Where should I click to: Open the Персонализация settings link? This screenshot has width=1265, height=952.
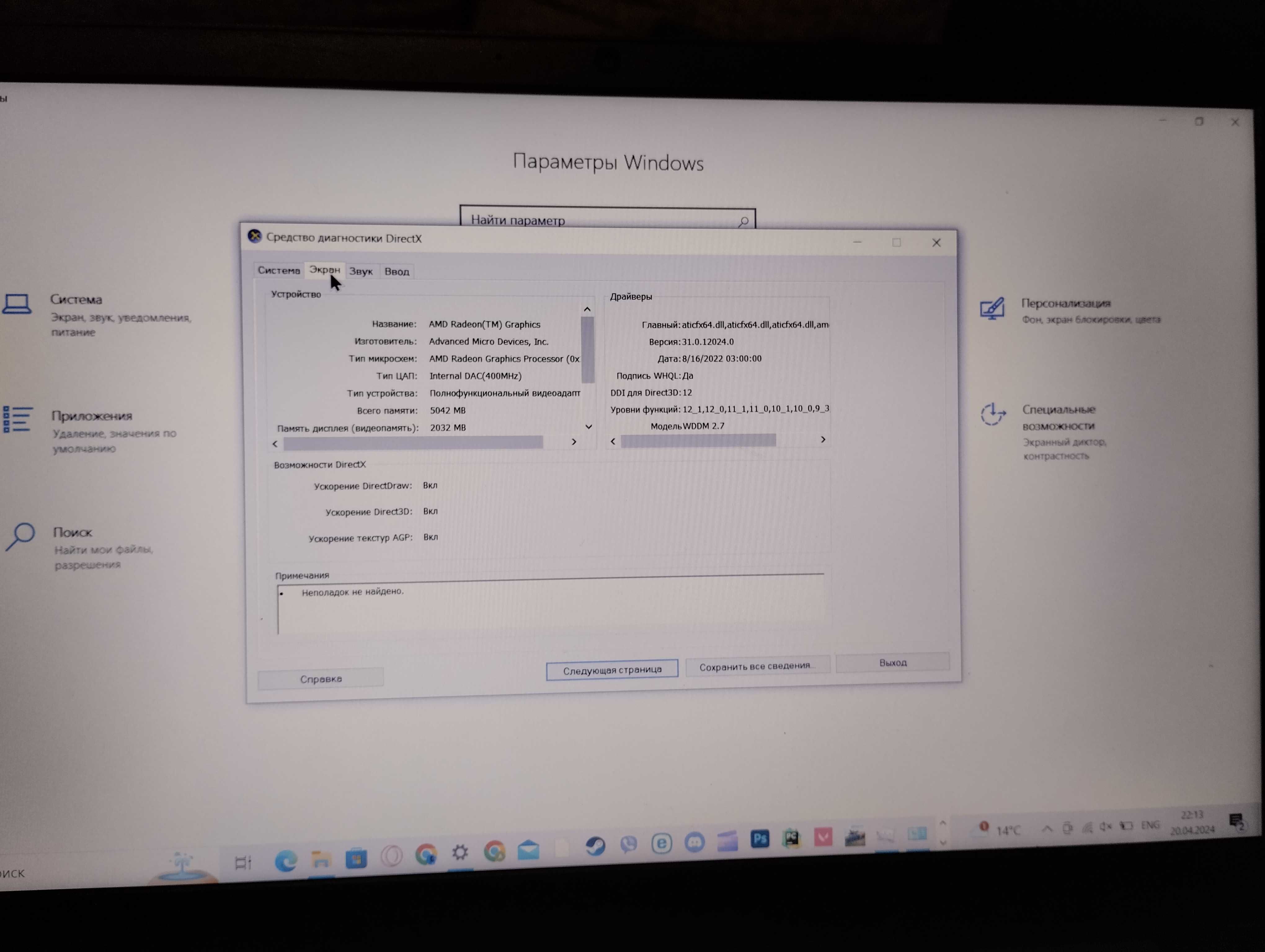pyautogui.click(x=1065, y=303)
